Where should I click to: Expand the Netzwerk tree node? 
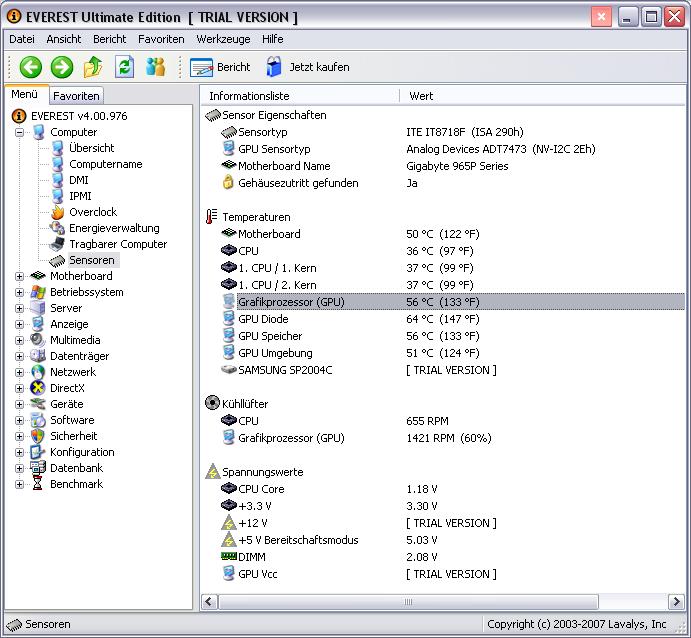19,372
